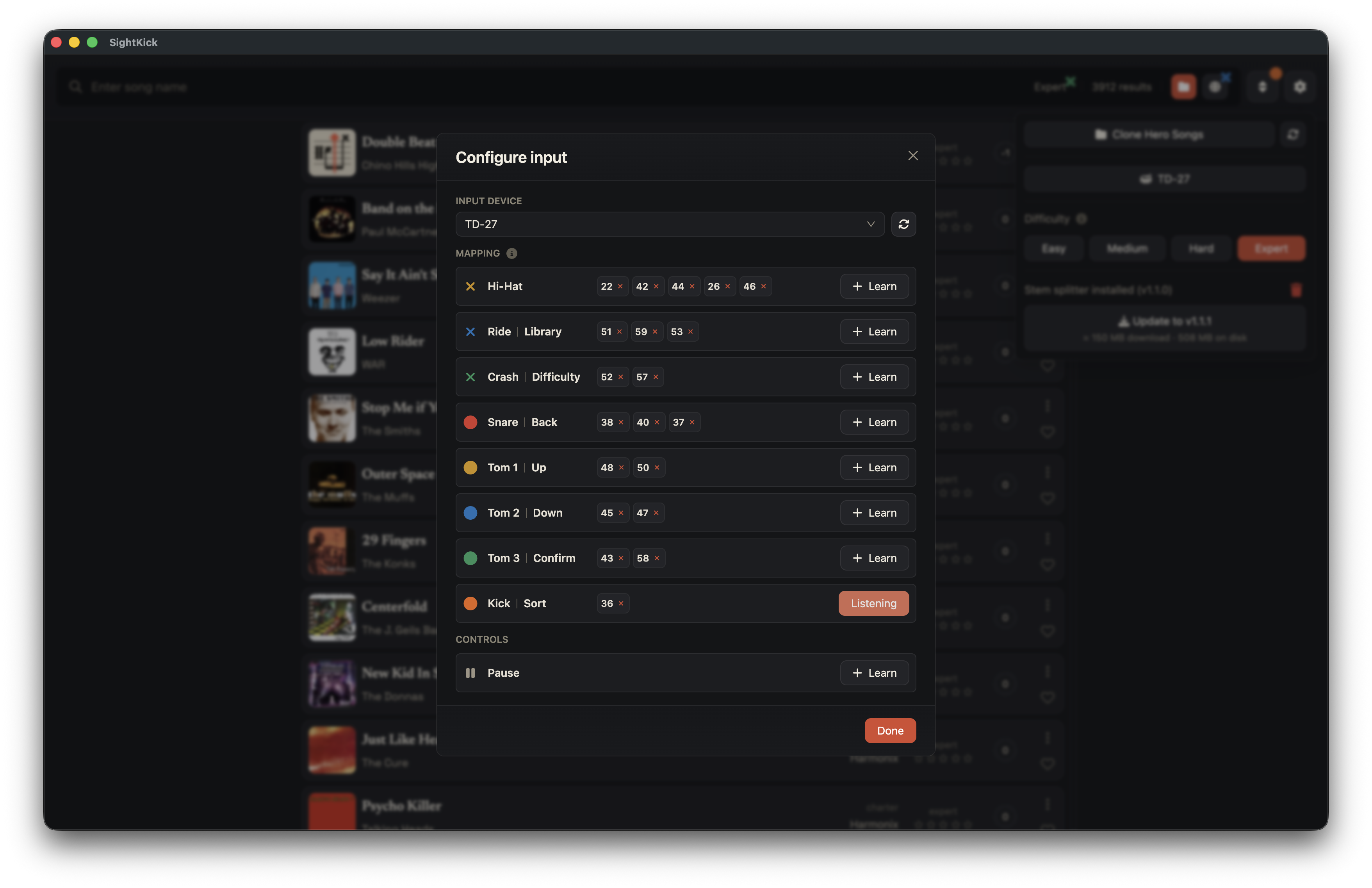Open the Low Rider album thumbnail
The width and height of the screenshot is (1372, 888).
pyautogui.click(x=331, y=352)
